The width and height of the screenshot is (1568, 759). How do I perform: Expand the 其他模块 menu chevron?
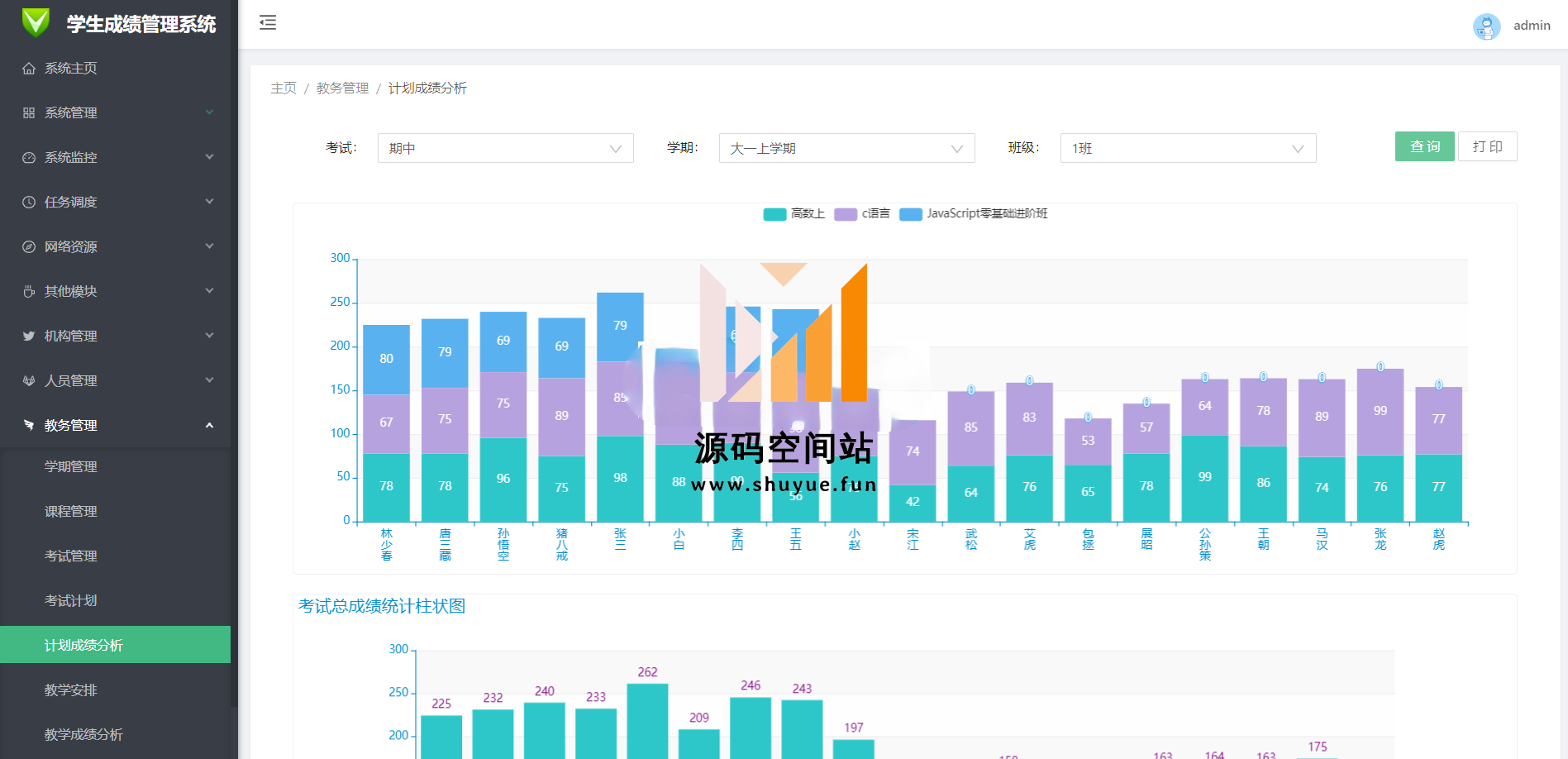[x=209, y=291]
